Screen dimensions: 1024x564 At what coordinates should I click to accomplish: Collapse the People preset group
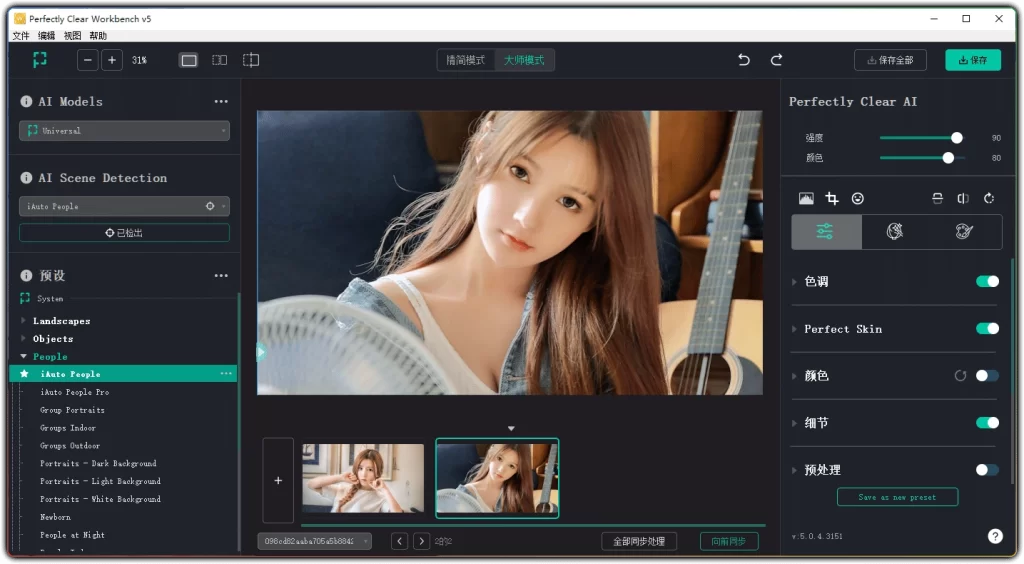pos(24,356)
